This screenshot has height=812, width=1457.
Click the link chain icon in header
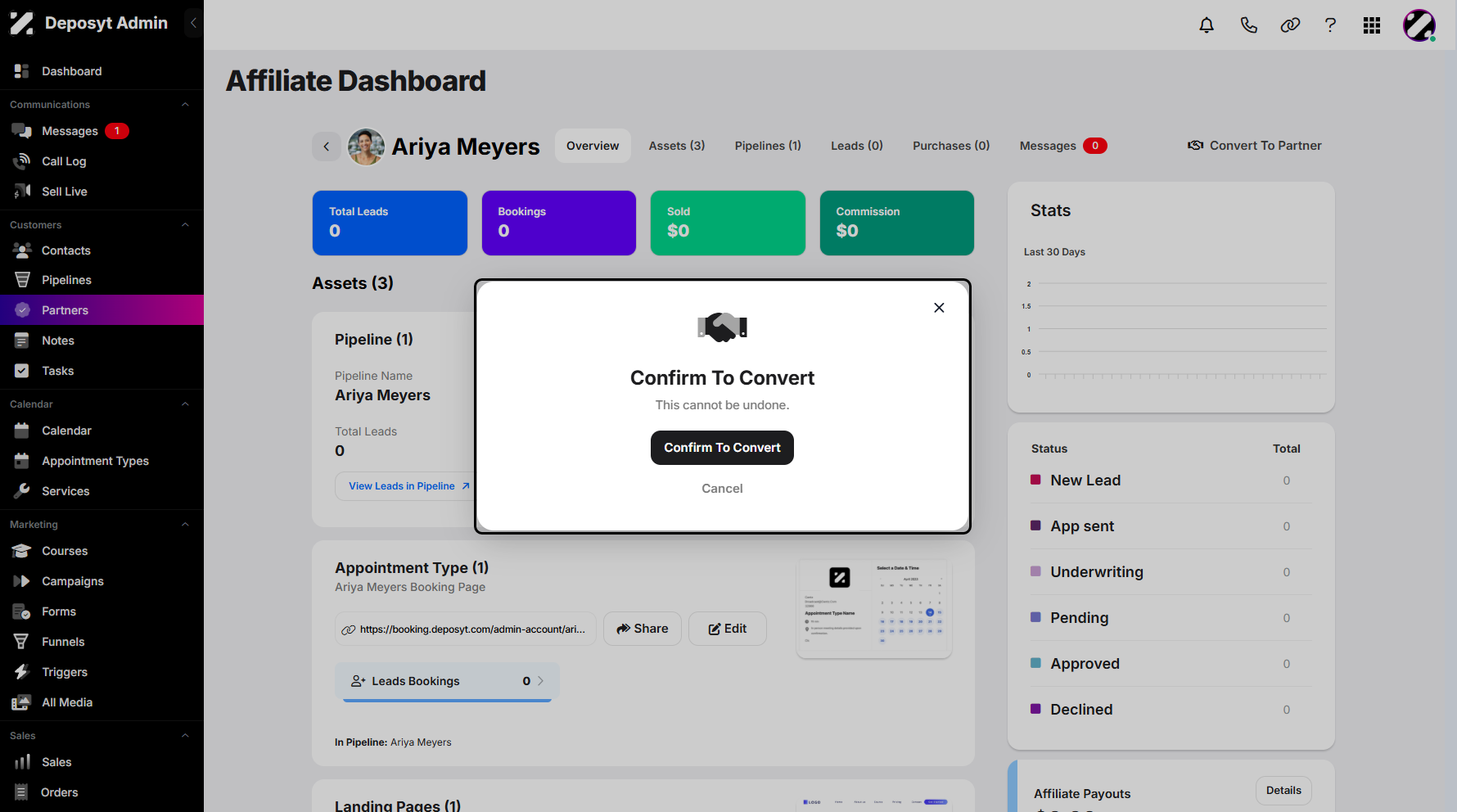(1290, 25)
